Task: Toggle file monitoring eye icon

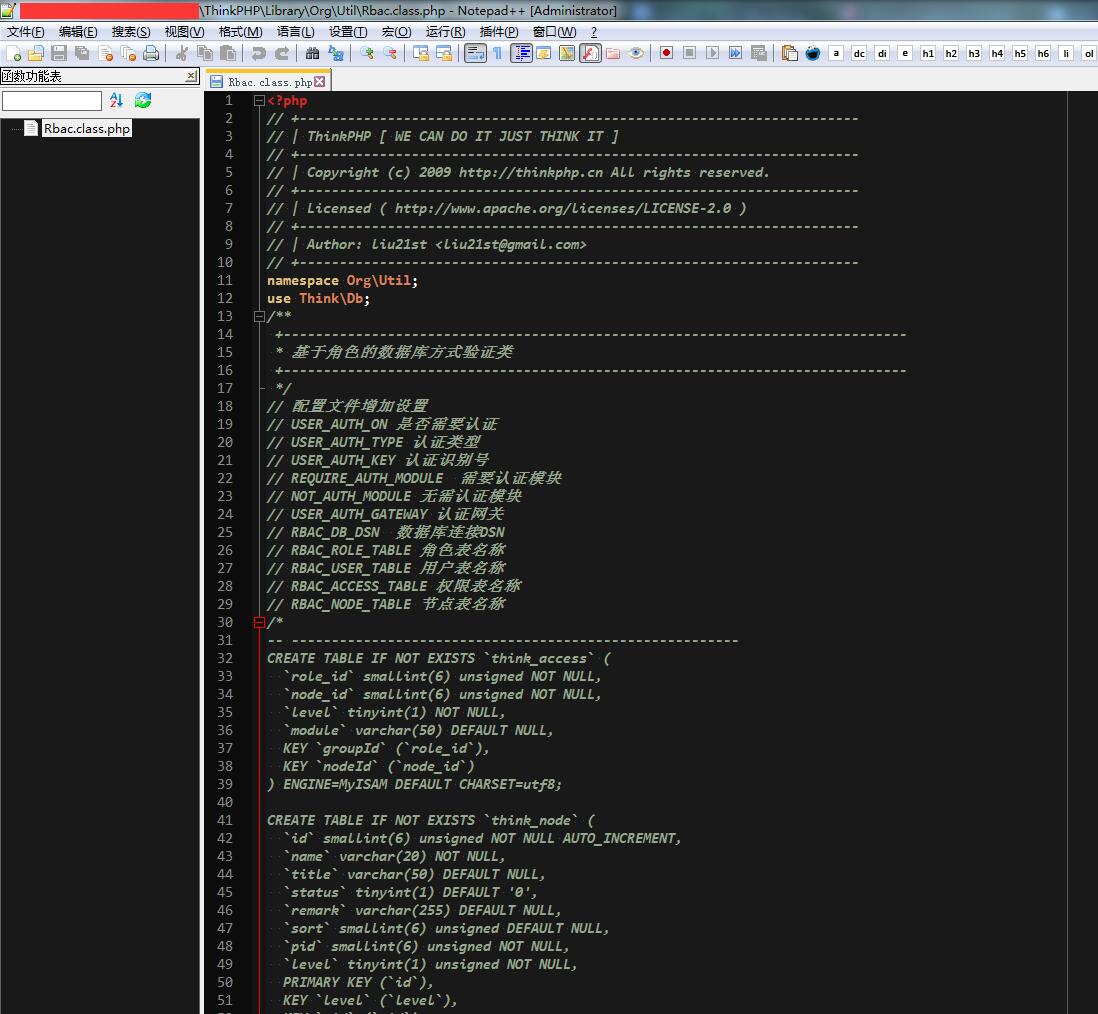Action: coord(637,53)
